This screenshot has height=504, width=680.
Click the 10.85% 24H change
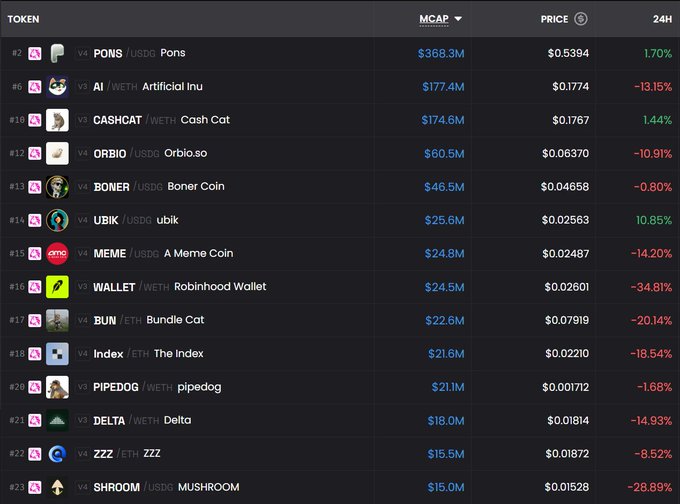(x=654, y=220)
